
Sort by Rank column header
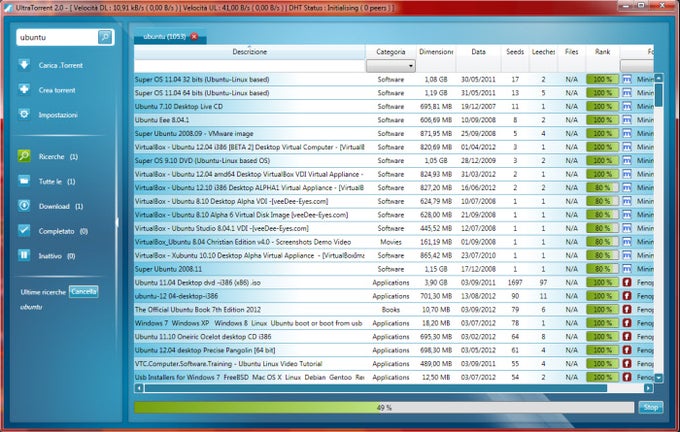(x=602, y=52)
